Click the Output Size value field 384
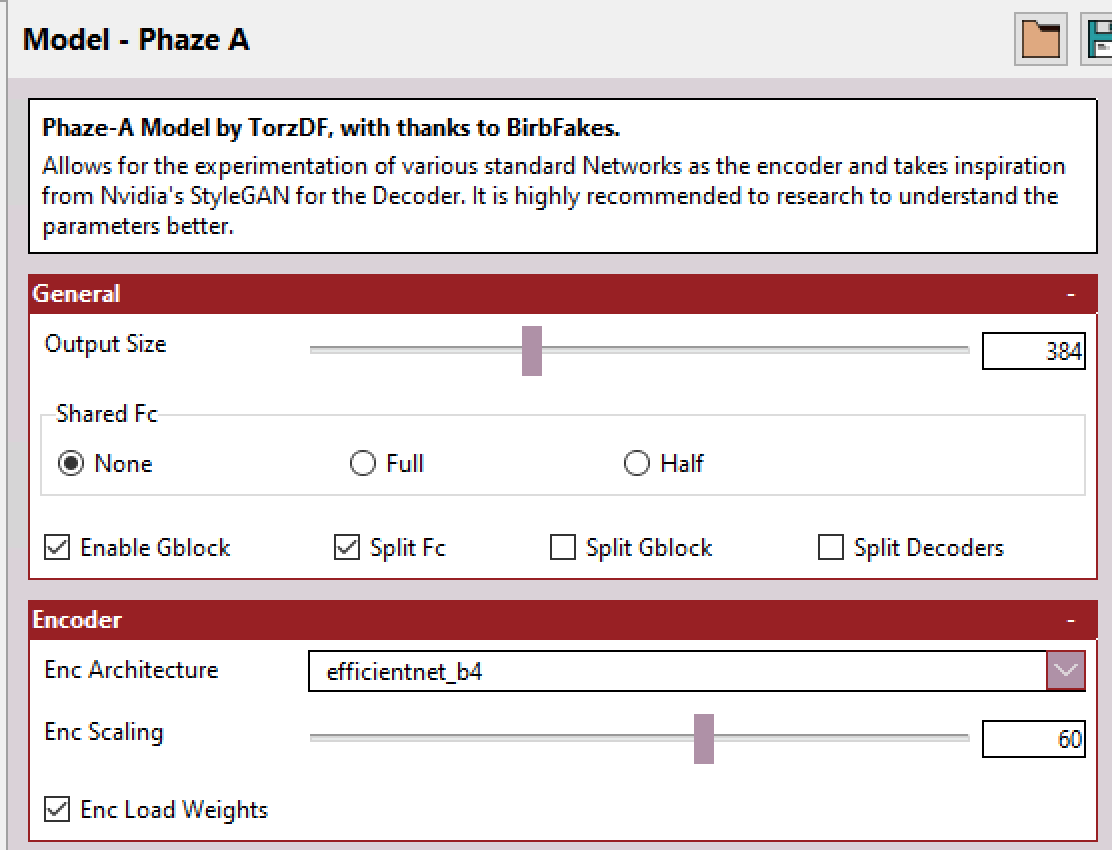Image resolution: width=1112 pixels, height=850 pixels. (1033, 351)
